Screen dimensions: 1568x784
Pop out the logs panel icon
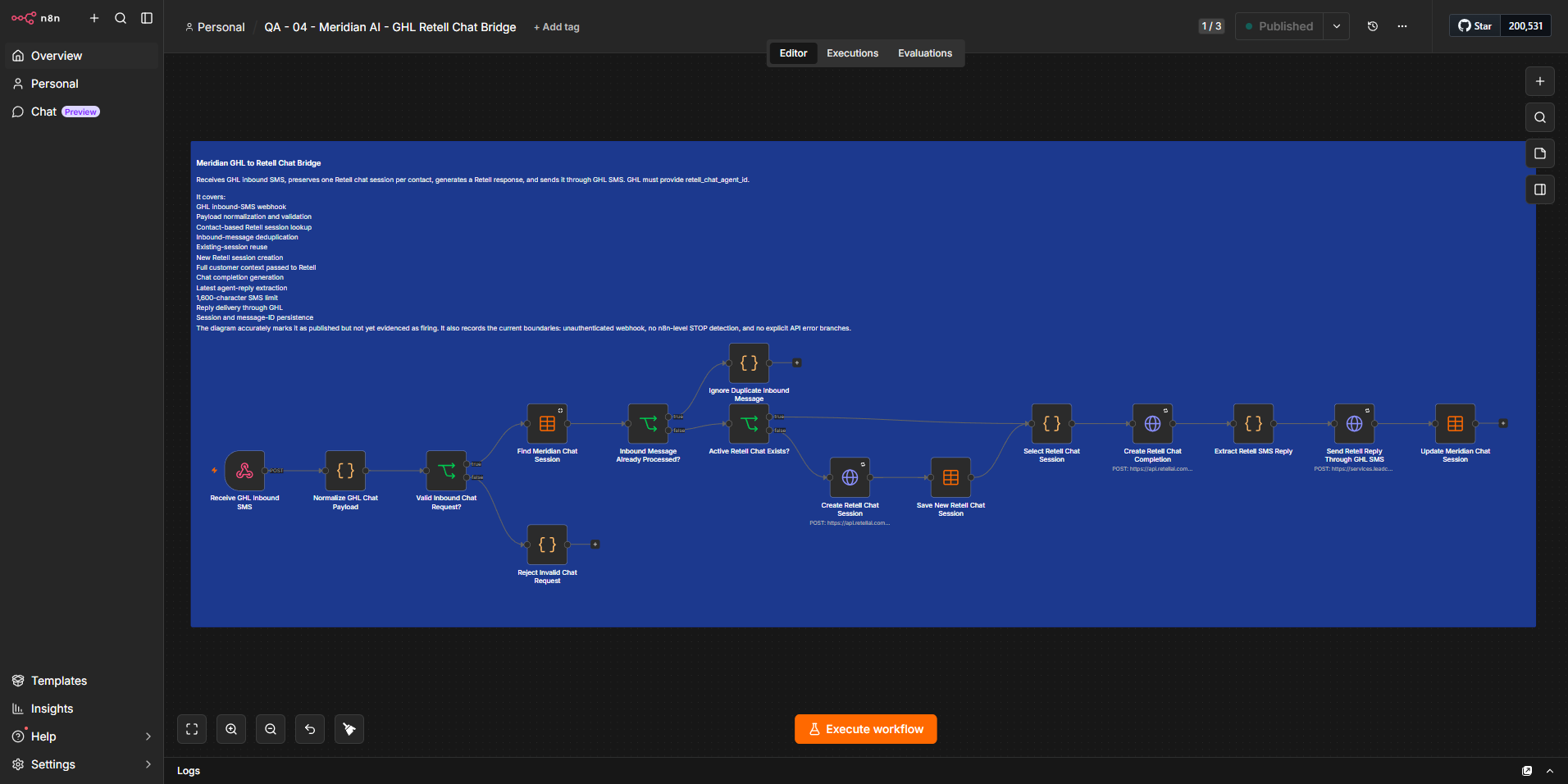coord(1527,771)
